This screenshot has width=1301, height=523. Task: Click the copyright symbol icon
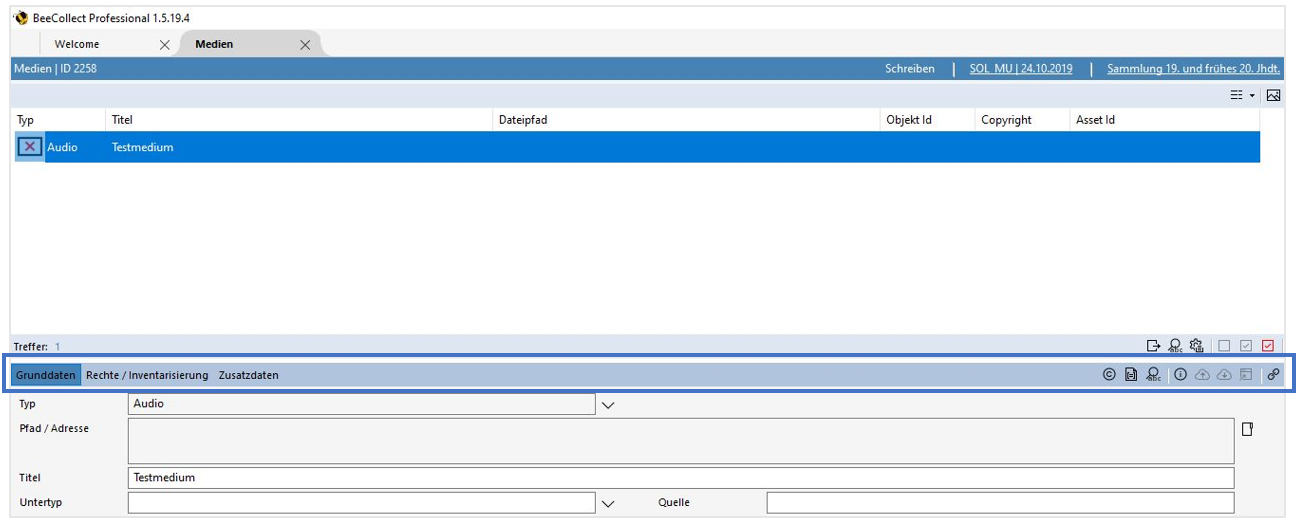(1109, 375)
